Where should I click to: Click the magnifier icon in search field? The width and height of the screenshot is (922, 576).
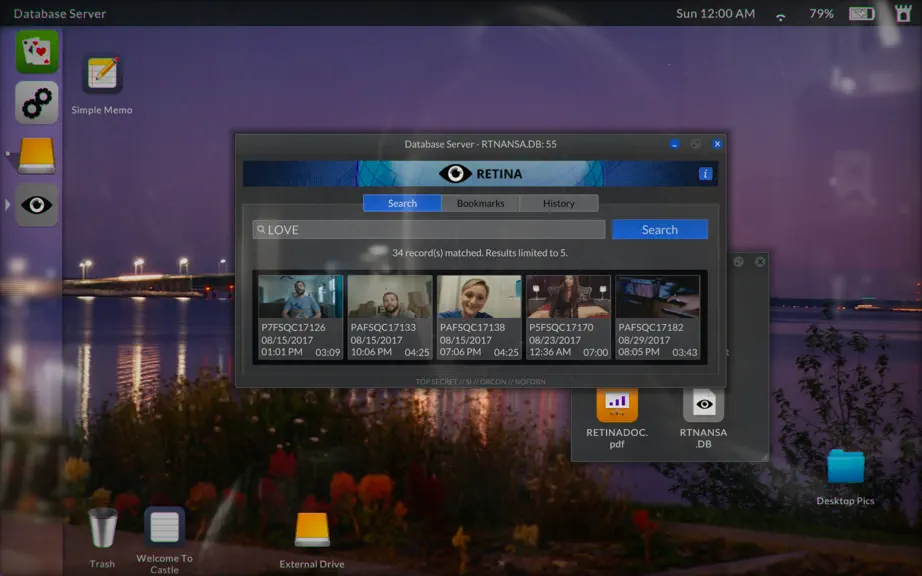click(261, 229)
